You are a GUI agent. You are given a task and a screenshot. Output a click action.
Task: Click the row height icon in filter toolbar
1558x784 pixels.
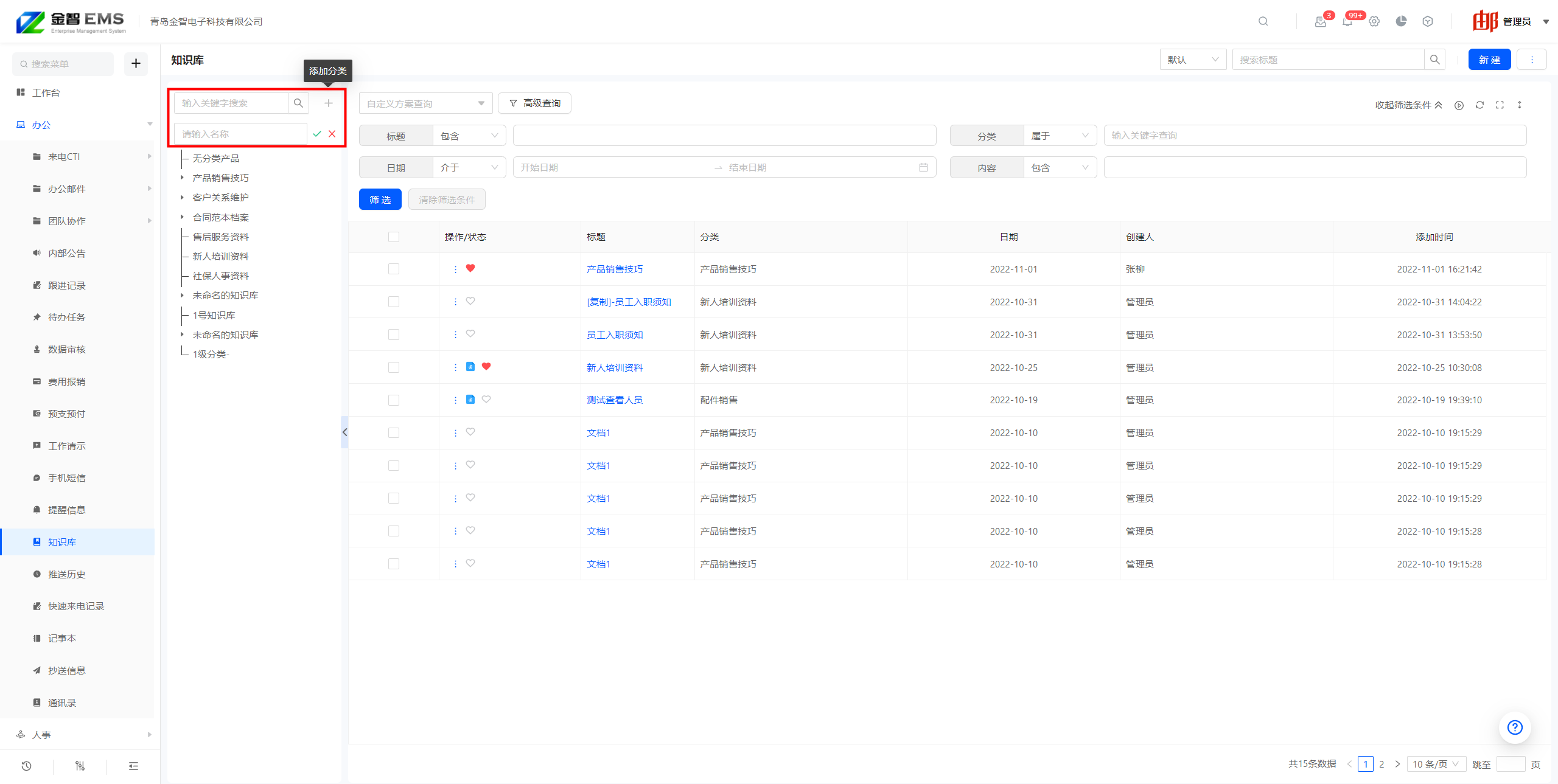pos(1520,105)
